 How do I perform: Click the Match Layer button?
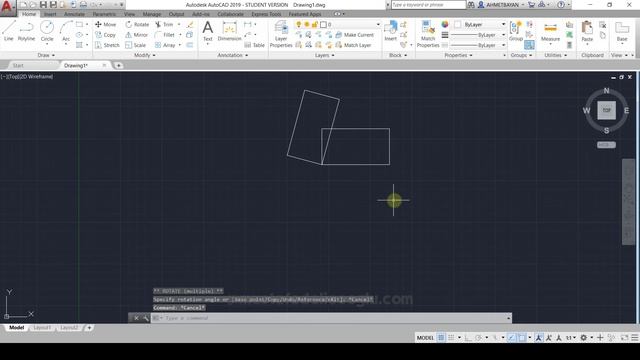(x=353, y=45)
